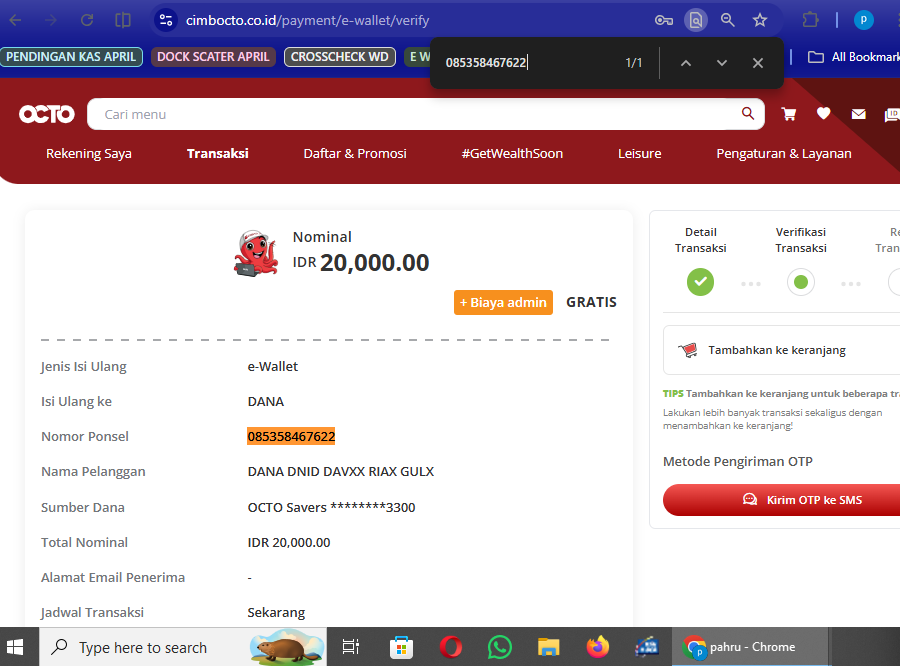Click the OCTO logo
Image resolution: width=900 pixels, height=666 pixels.
pyautogui.click(x=46, y=114)
